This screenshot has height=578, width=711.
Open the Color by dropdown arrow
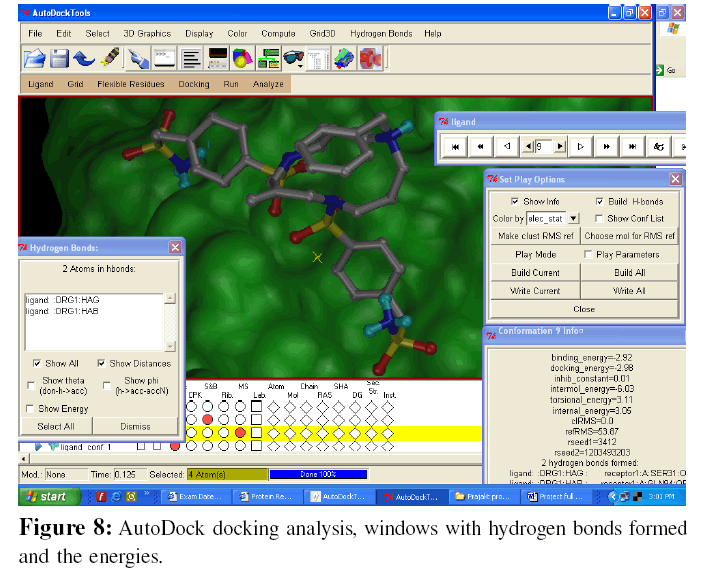[573, 218]
